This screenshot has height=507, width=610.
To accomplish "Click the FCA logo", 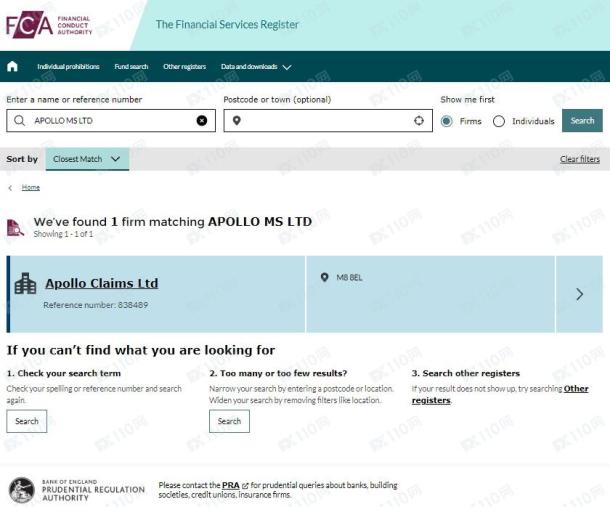I will [49, 25].
